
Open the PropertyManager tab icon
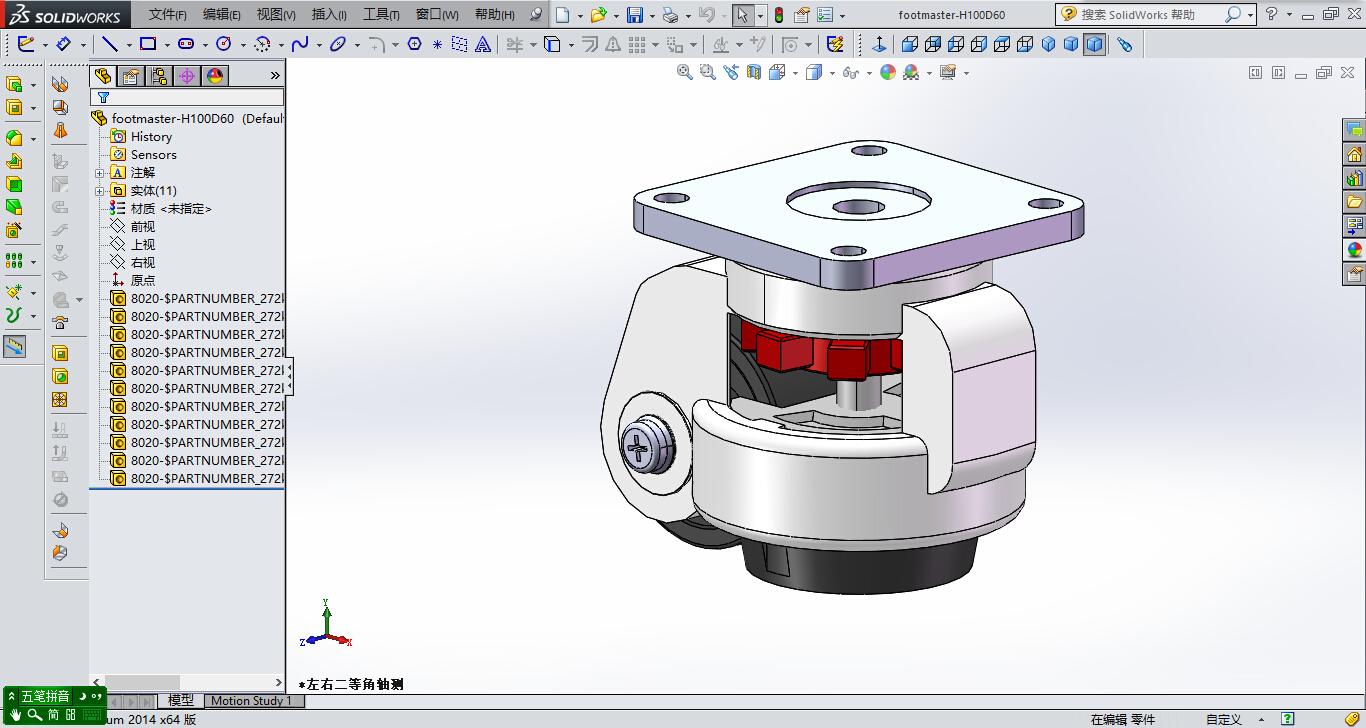pos(130,76)
